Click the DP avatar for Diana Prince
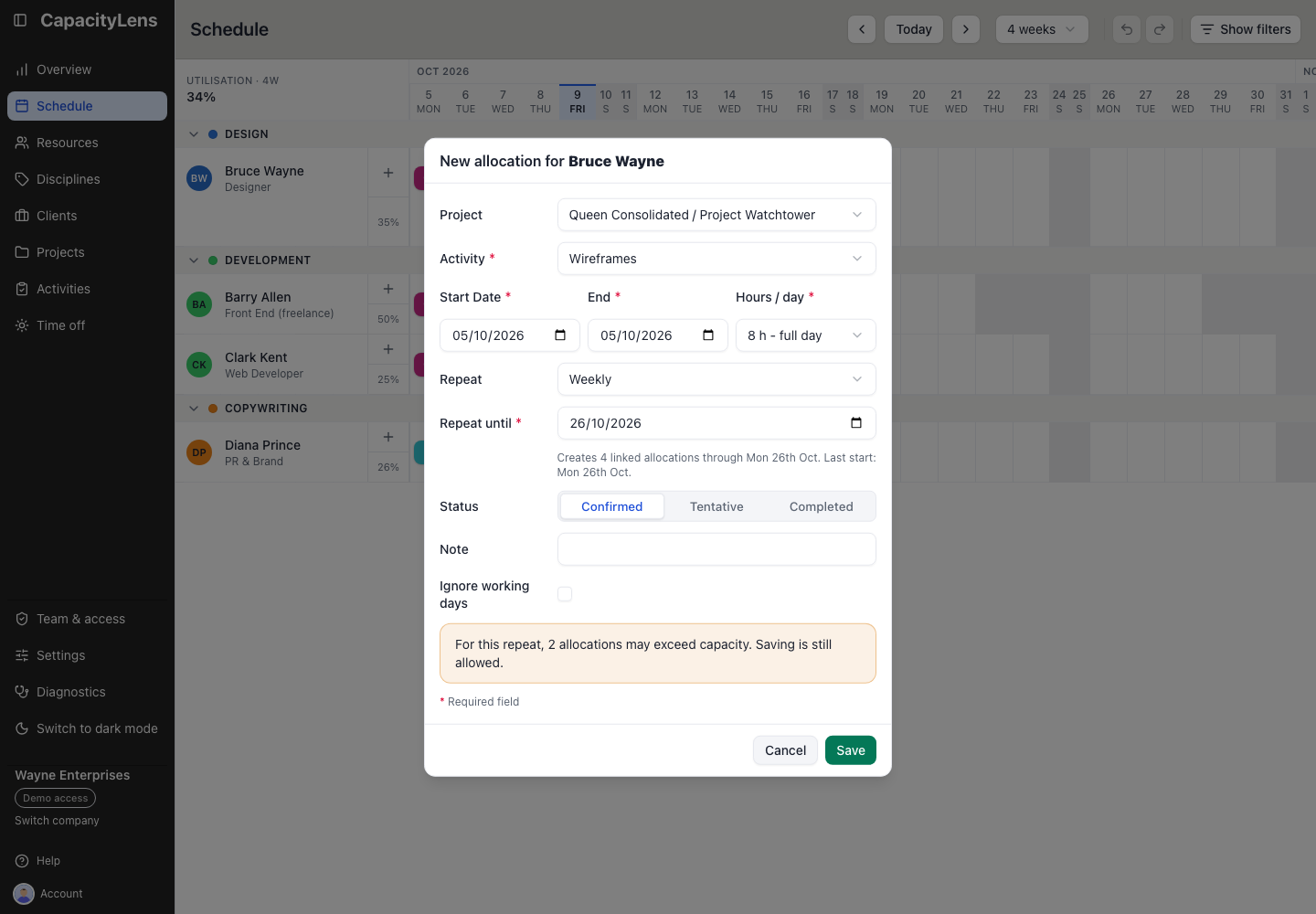 (199, 452)
